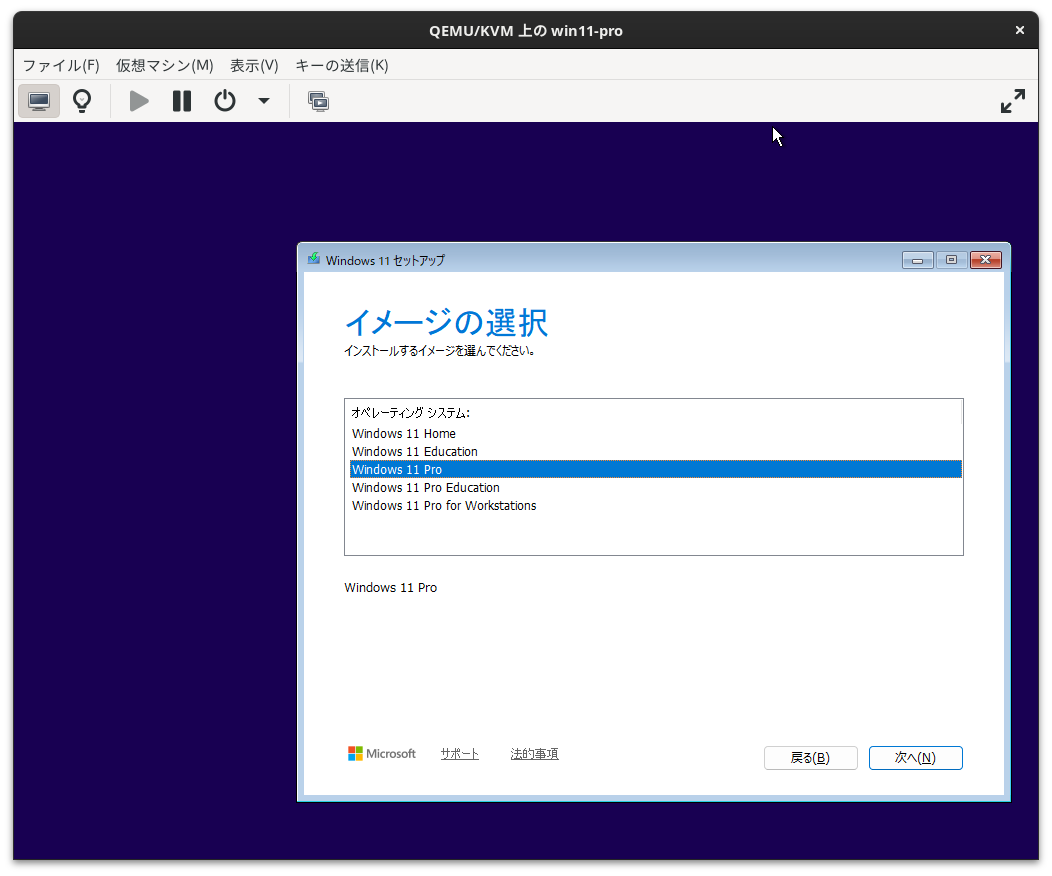
Task: Pause the win11-pro virtual machine
Action: click(x=181, y=100)
